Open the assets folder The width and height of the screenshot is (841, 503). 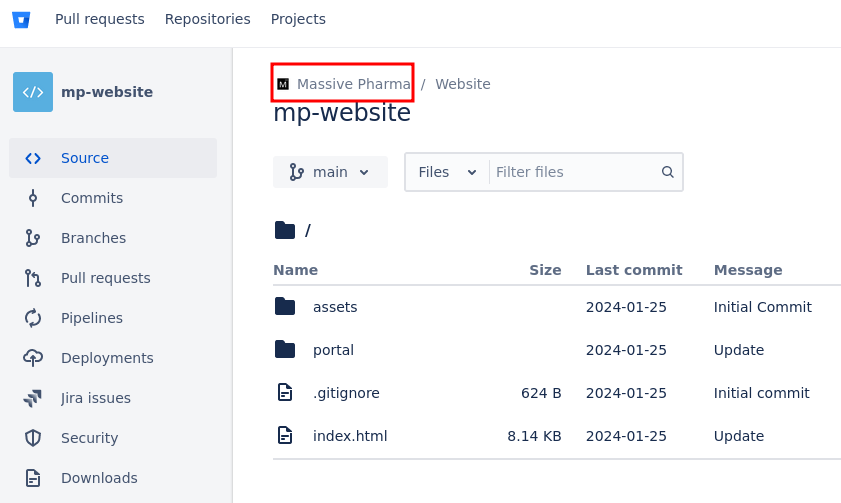(x=335, y=307)
